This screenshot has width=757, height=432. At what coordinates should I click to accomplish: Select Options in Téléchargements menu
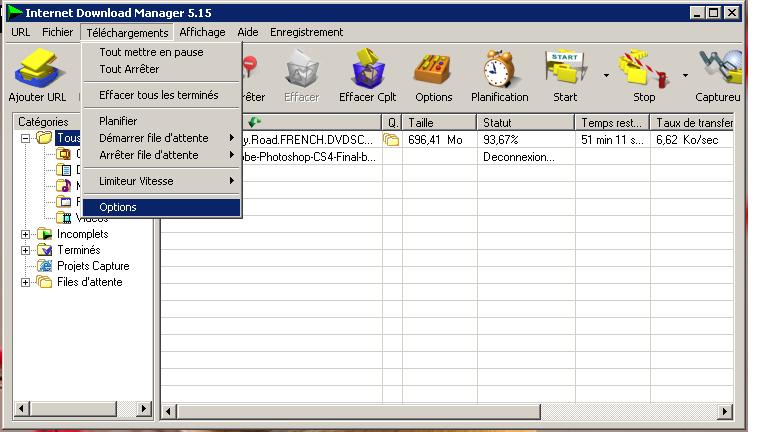162,207
